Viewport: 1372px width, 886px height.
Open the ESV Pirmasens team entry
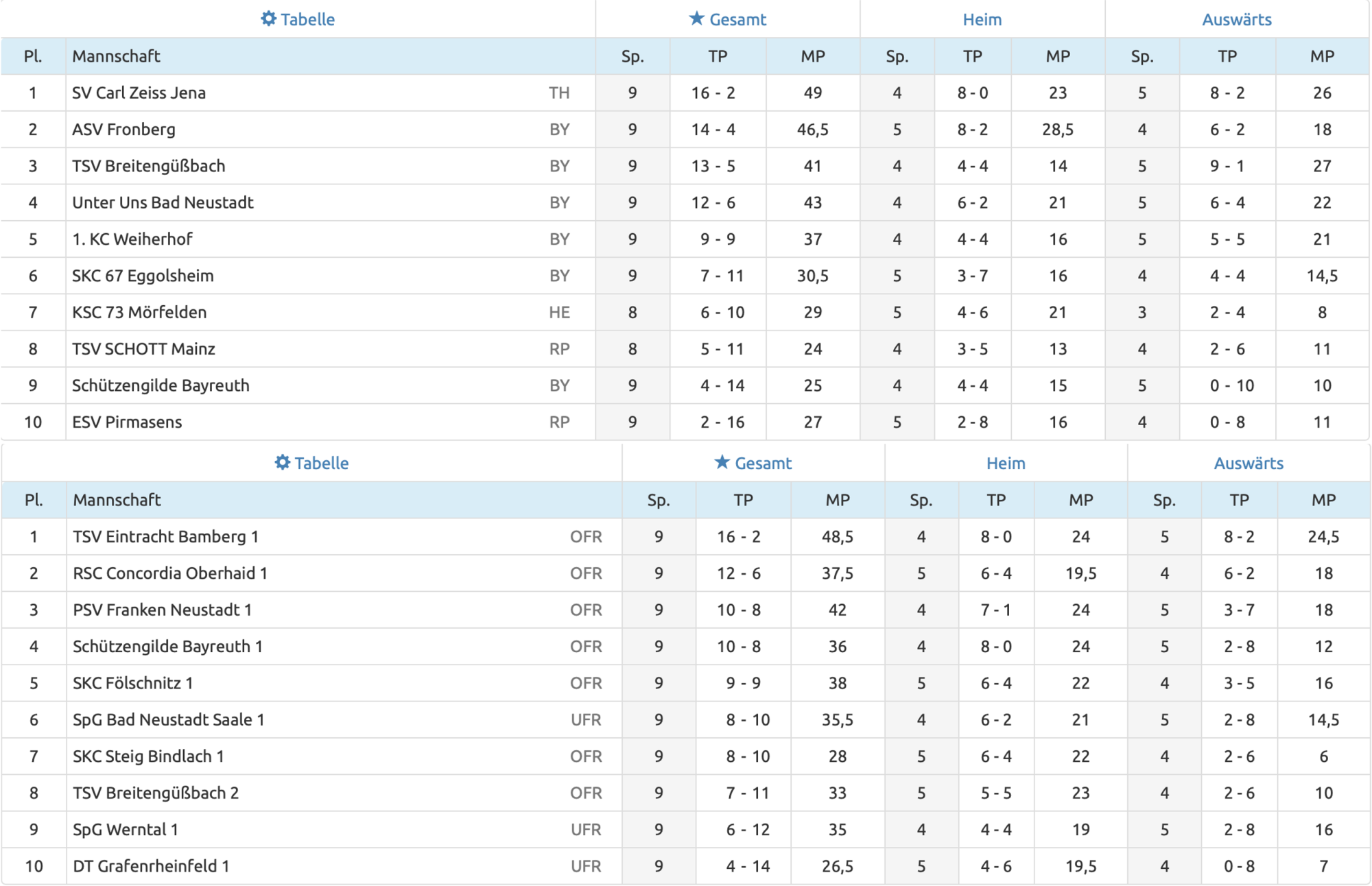(x=127, y=422)
